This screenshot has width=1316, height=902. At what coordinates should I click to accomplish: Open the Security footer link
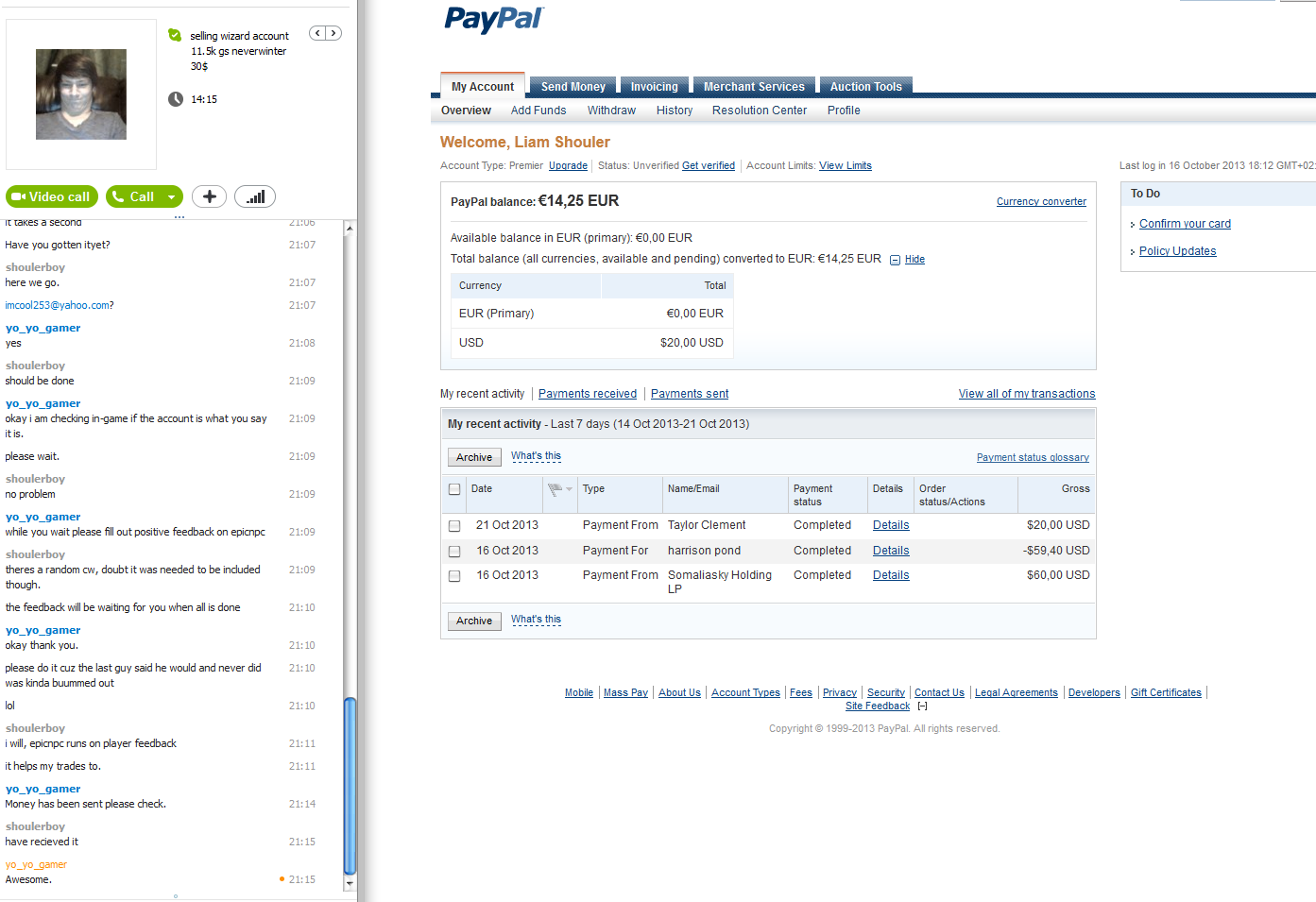(x=886, y=692)
